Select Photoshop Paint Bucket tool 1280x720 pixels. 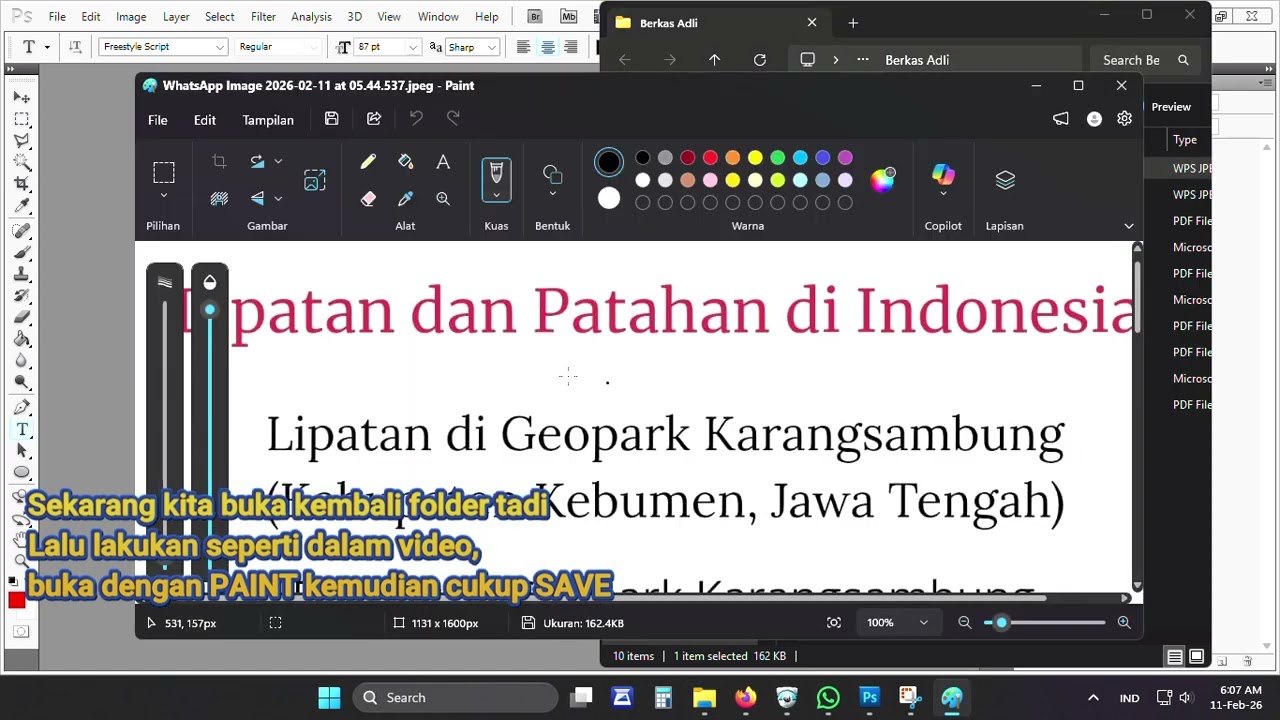pos(21,340)
